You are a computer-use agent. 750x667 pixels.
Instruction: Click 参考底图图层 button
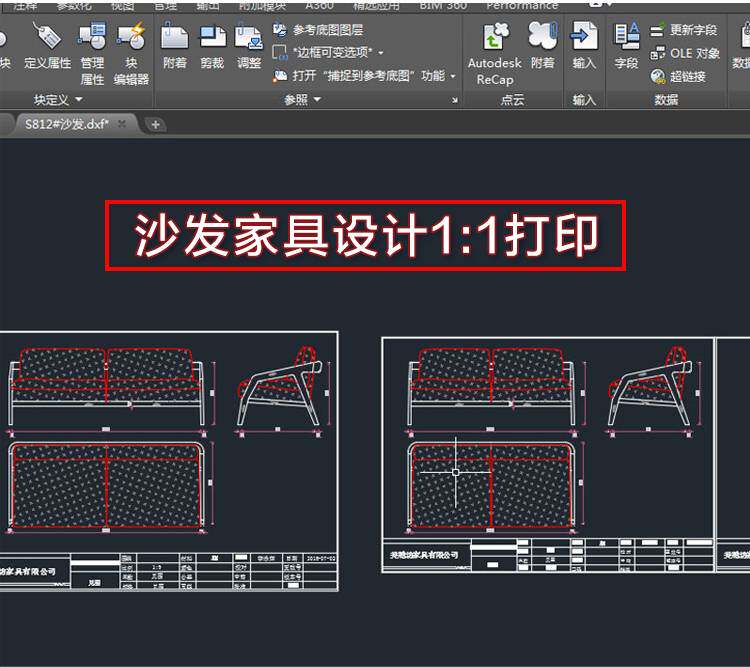pos(318,30)
